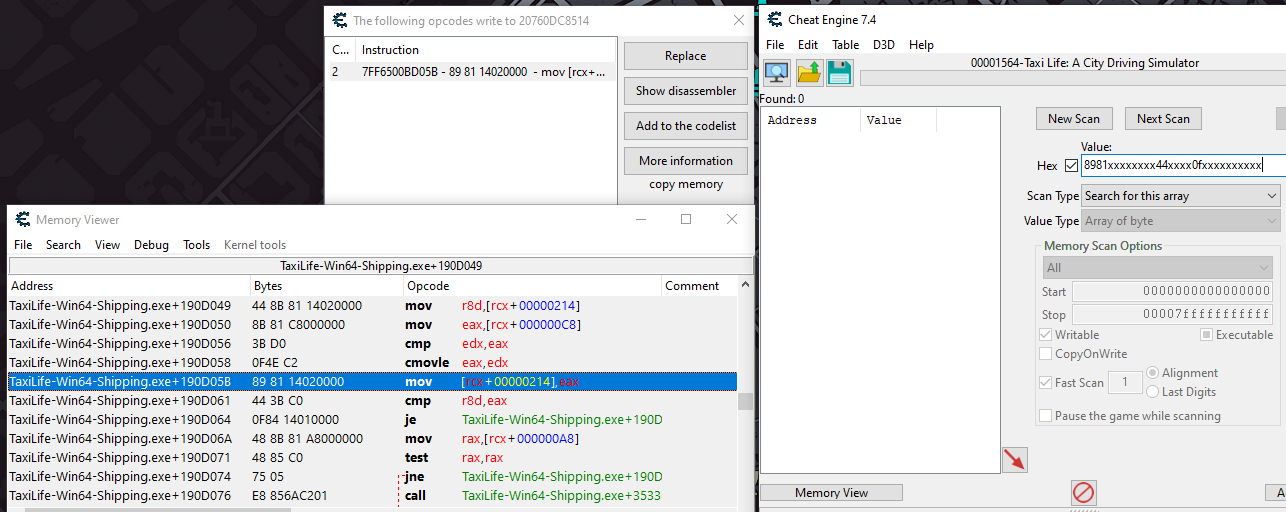Select the Last Digits radio button
The image size is (1286, 512).
click(x=1153, y=392)
